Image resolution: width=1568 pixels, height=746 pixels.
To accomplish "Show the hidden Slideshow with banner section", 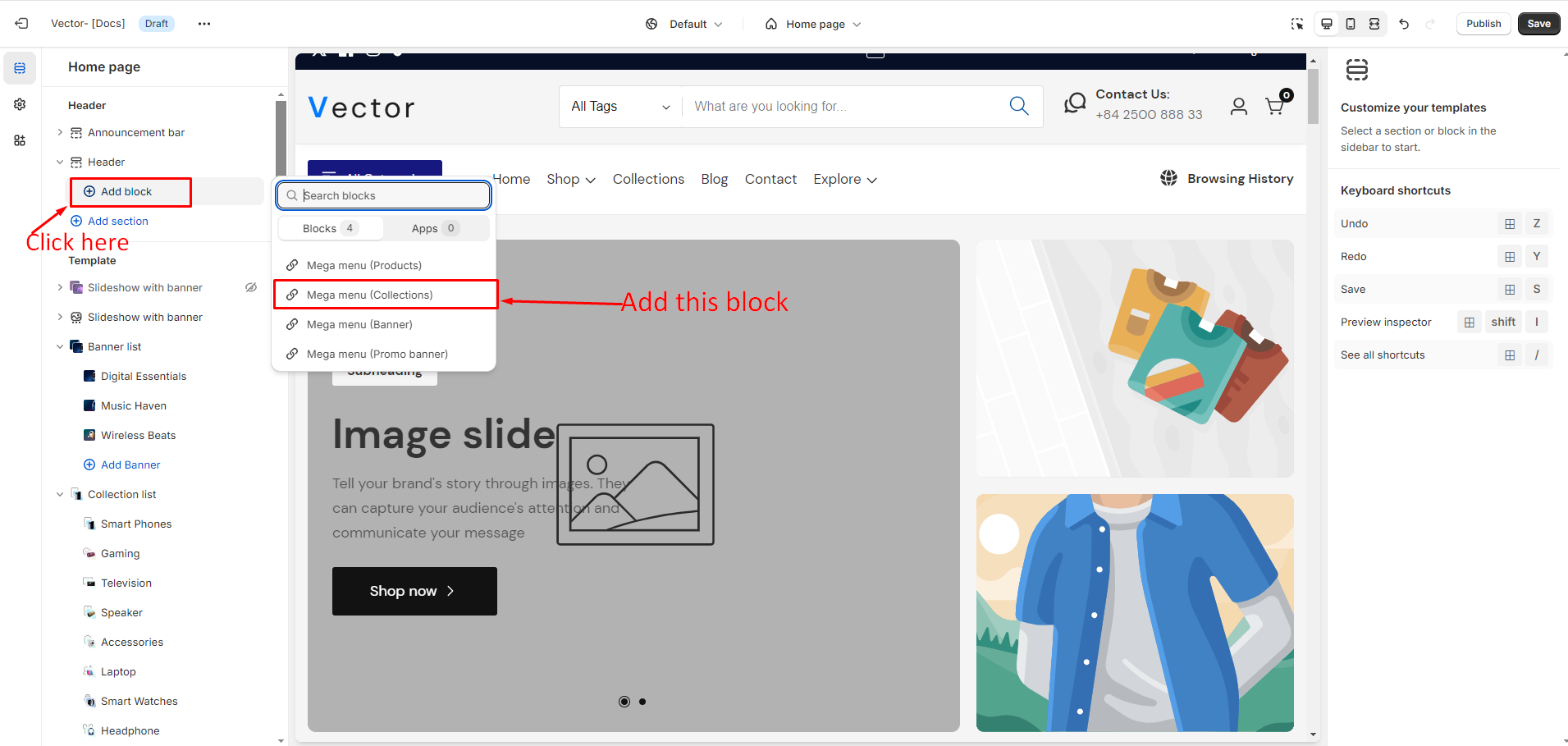I will click(251, 287).
